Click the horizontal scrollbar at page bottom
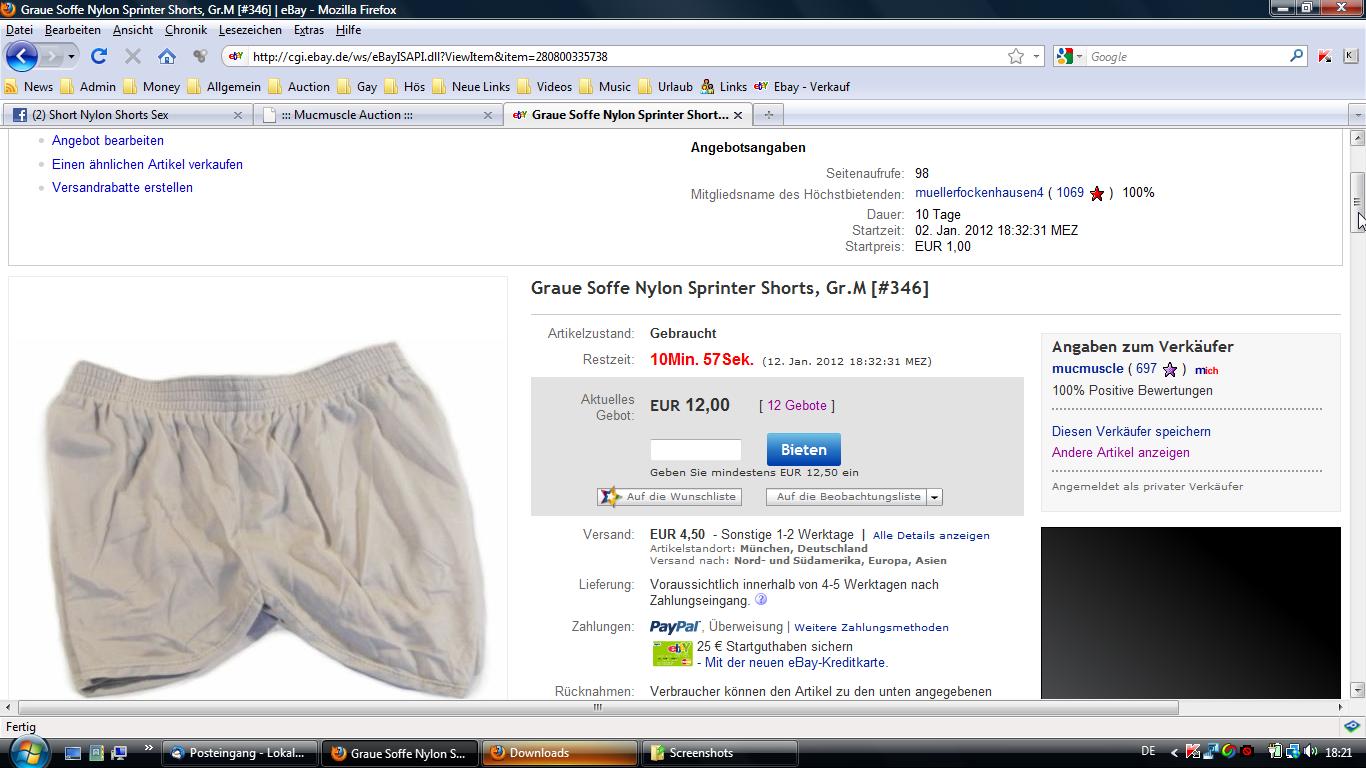Image resolution: width=1366 pixels, height=768 pixels. (597, 707)
